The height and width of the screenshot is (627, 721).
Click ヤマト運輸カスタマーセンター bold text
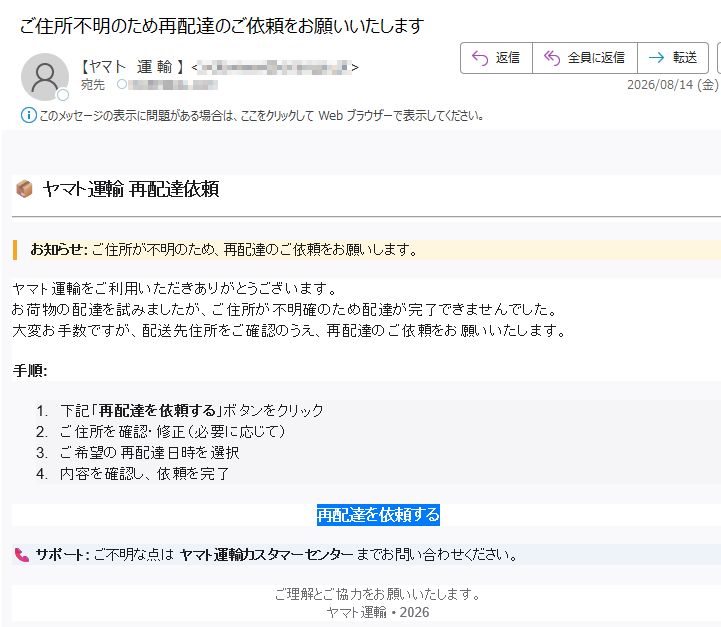tap(266, 555)
